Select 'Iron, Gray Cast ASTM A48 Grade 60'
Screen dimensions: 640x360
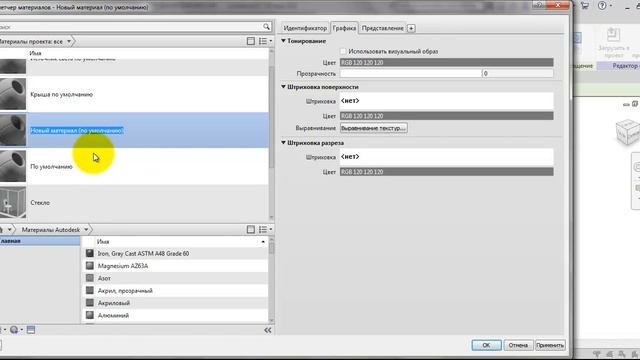click(x=176, y=253)
